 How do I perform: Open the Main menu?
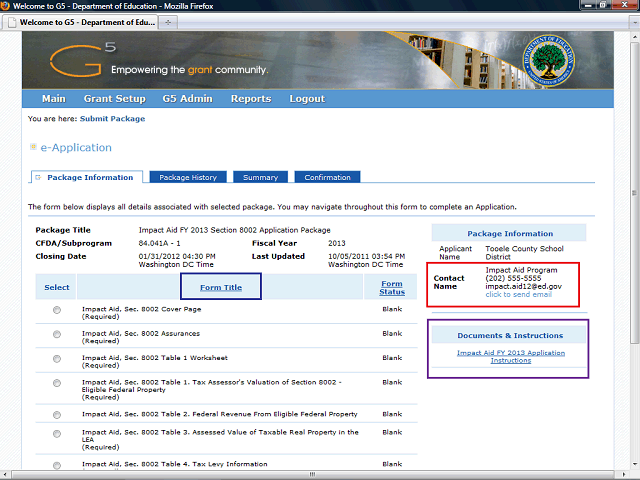point(53,99)
